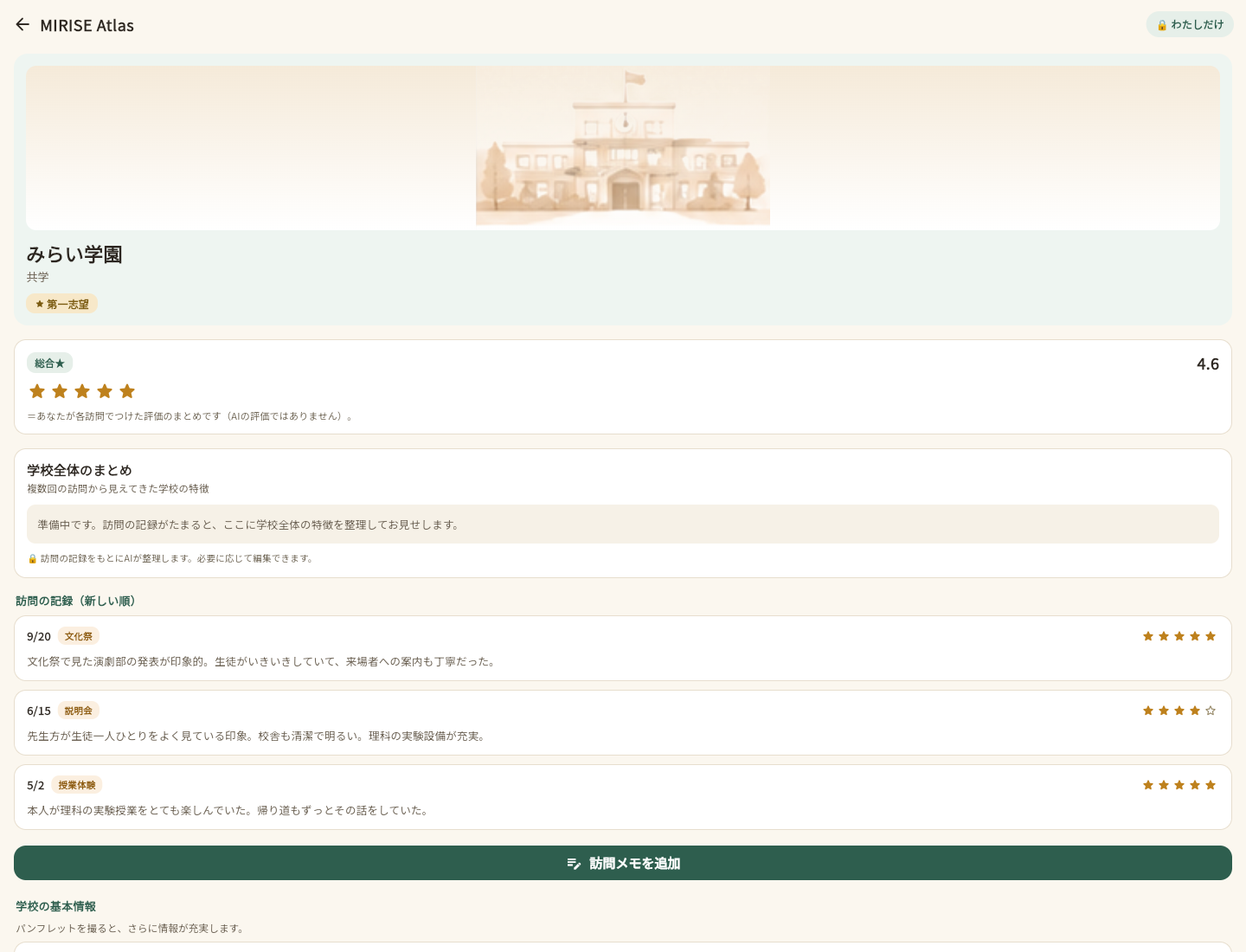
Task: Select the 総合★ label chip
Action: pyautogui.click(x=49, y=363)
